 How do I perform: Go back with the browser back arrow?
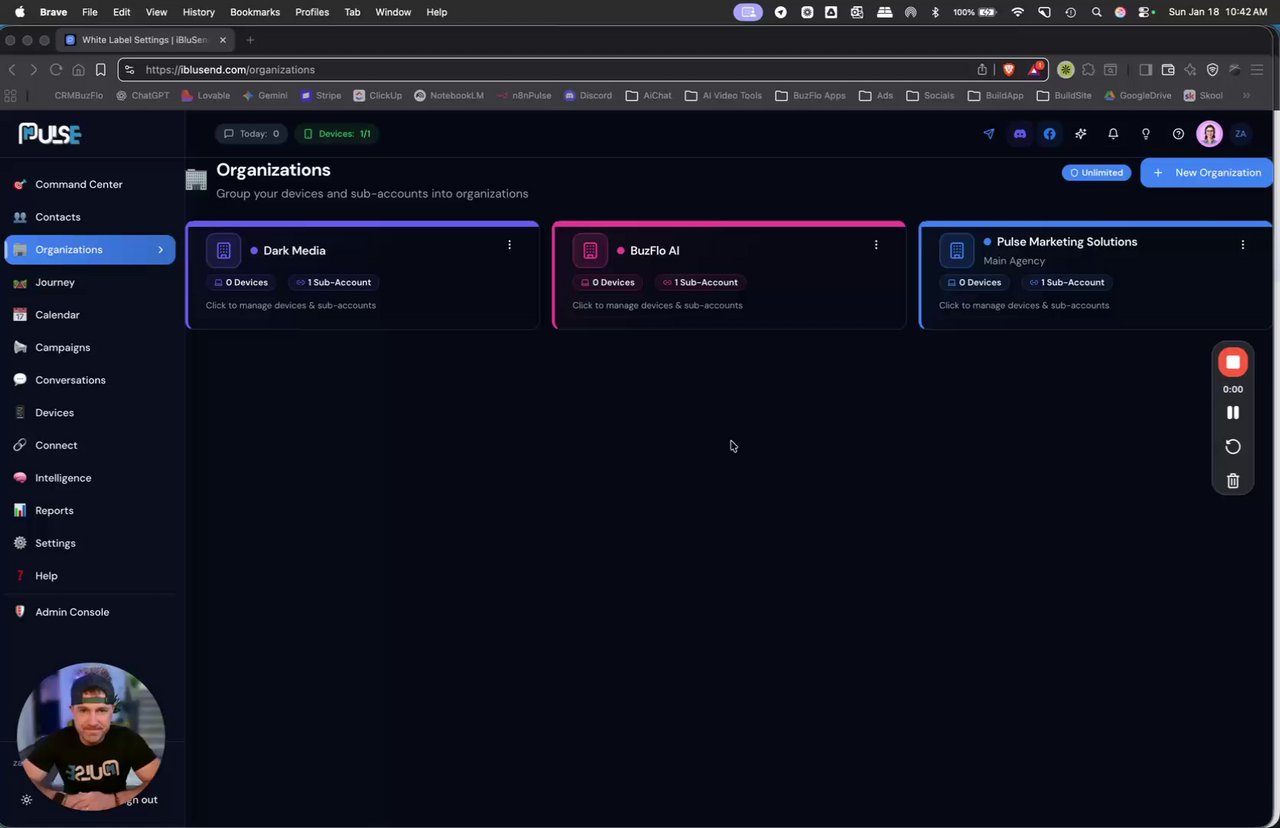(12, 70)
